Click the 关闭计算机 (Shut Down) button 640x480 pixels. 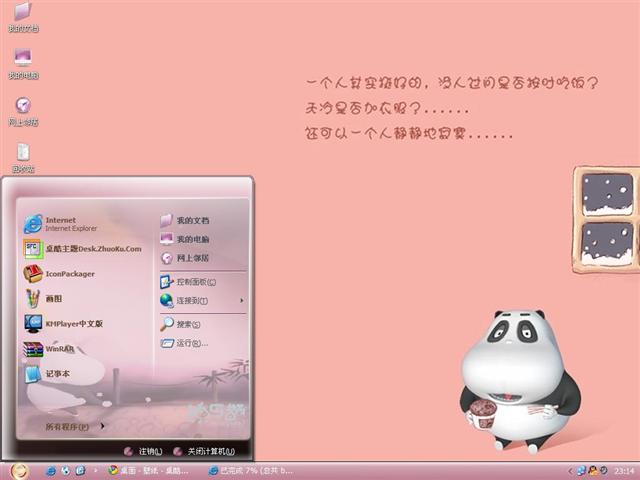[x=204, y=451]
